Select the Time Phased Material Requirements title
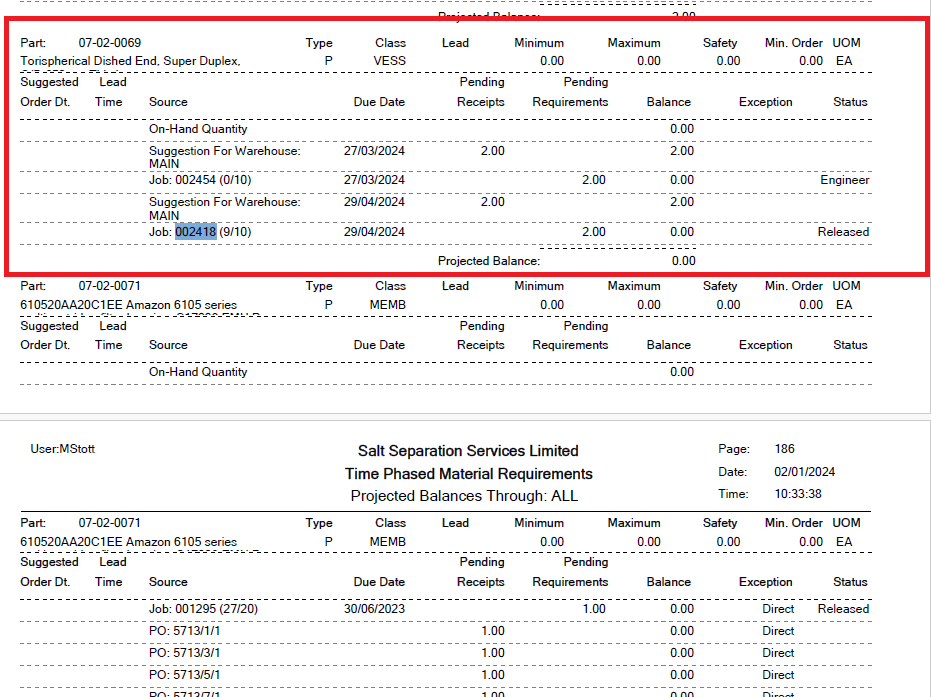Image resolution: width=931 pixels, height=697 pixels. (x=468, y=474)
